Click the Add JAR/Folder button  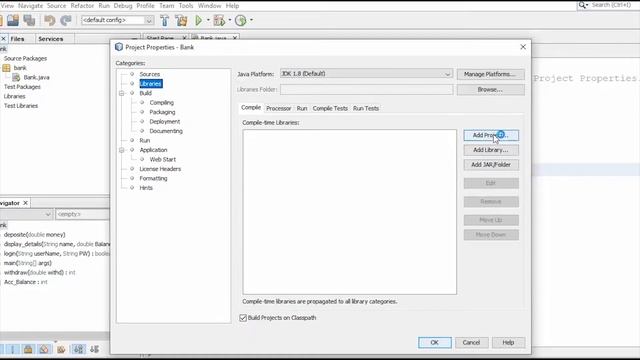click(x=491, y=164)
